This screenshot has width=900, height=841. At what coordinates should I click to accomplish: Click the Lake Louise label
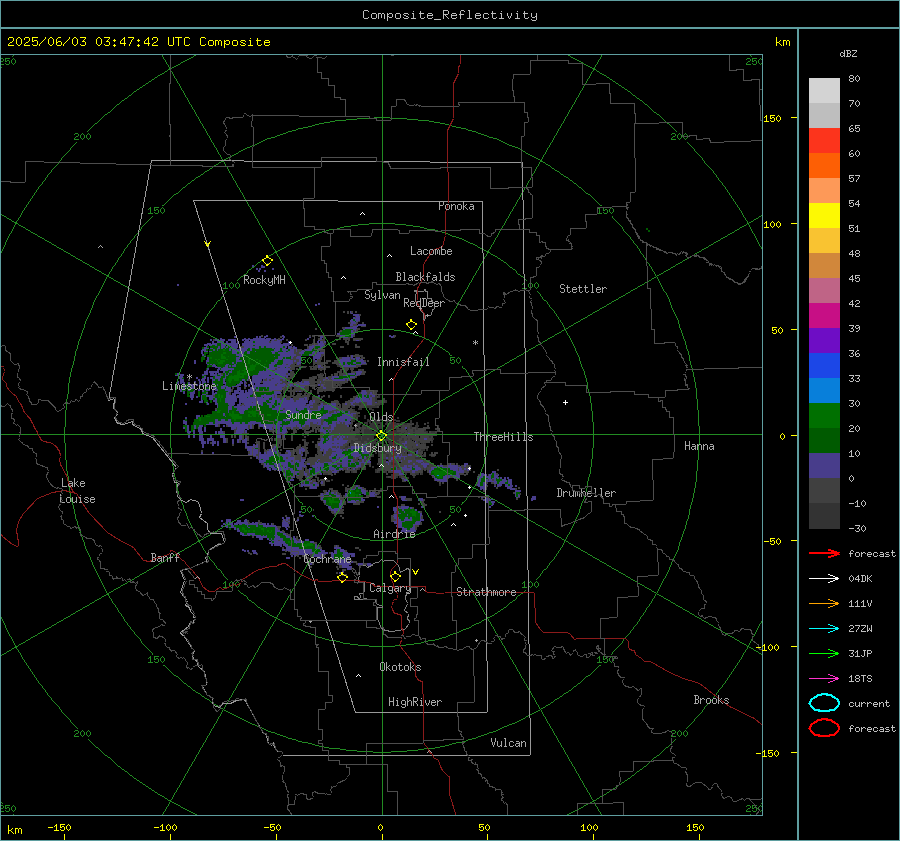(77, 491)
